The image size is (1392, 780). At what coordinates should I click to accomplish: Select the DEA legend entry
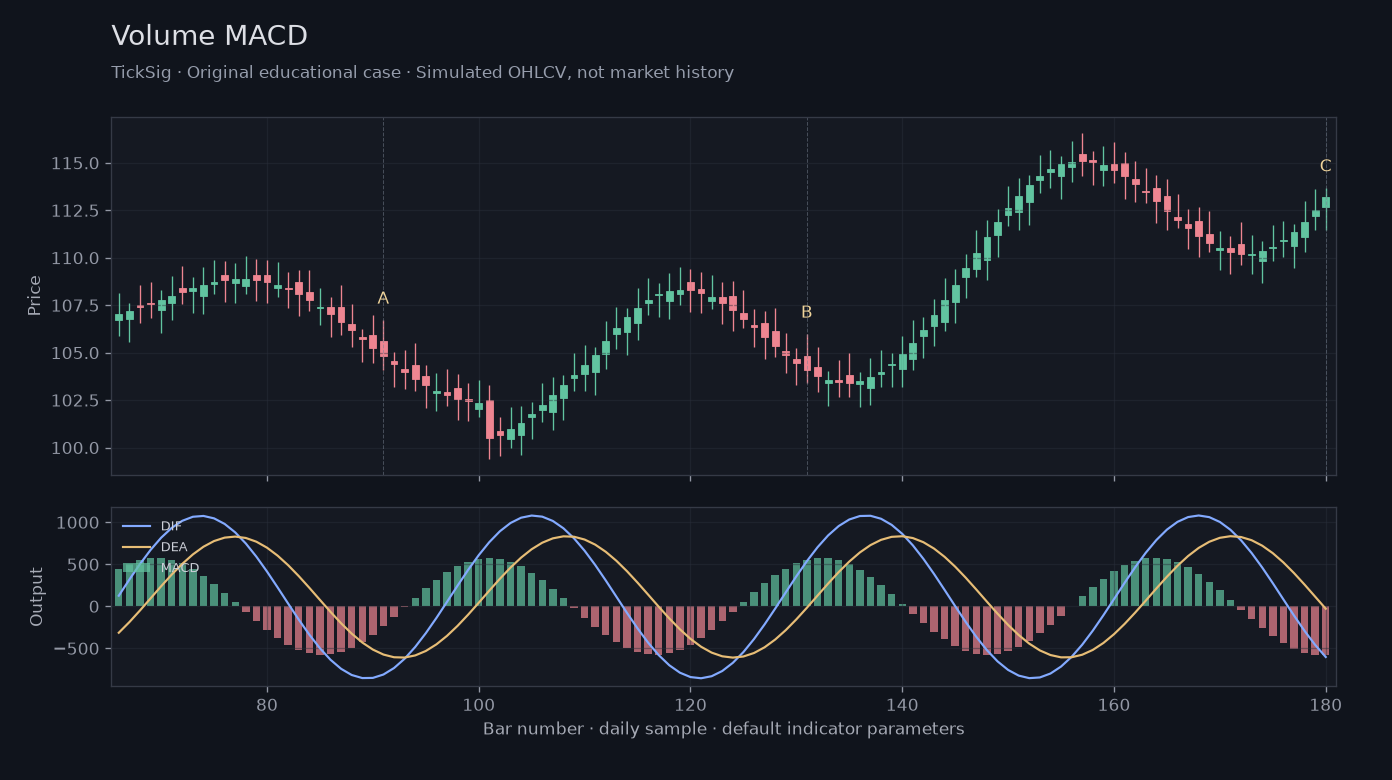154,547
